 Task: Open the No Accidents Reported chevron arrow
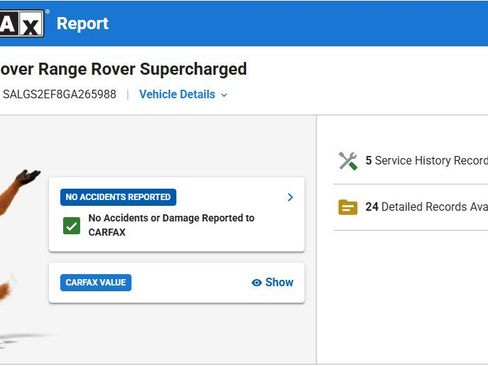290,197
